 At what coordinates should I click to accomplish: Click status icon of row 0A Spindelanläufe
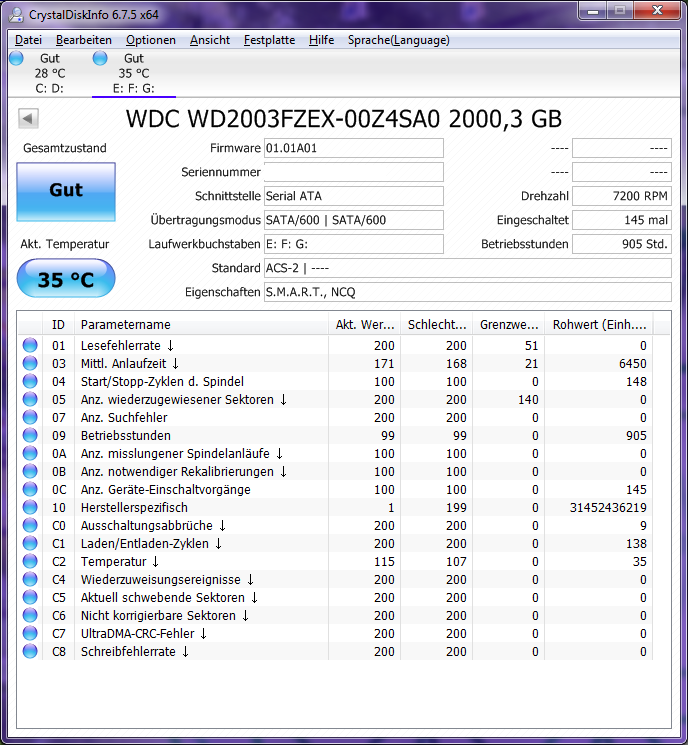(x=30, y=453)
